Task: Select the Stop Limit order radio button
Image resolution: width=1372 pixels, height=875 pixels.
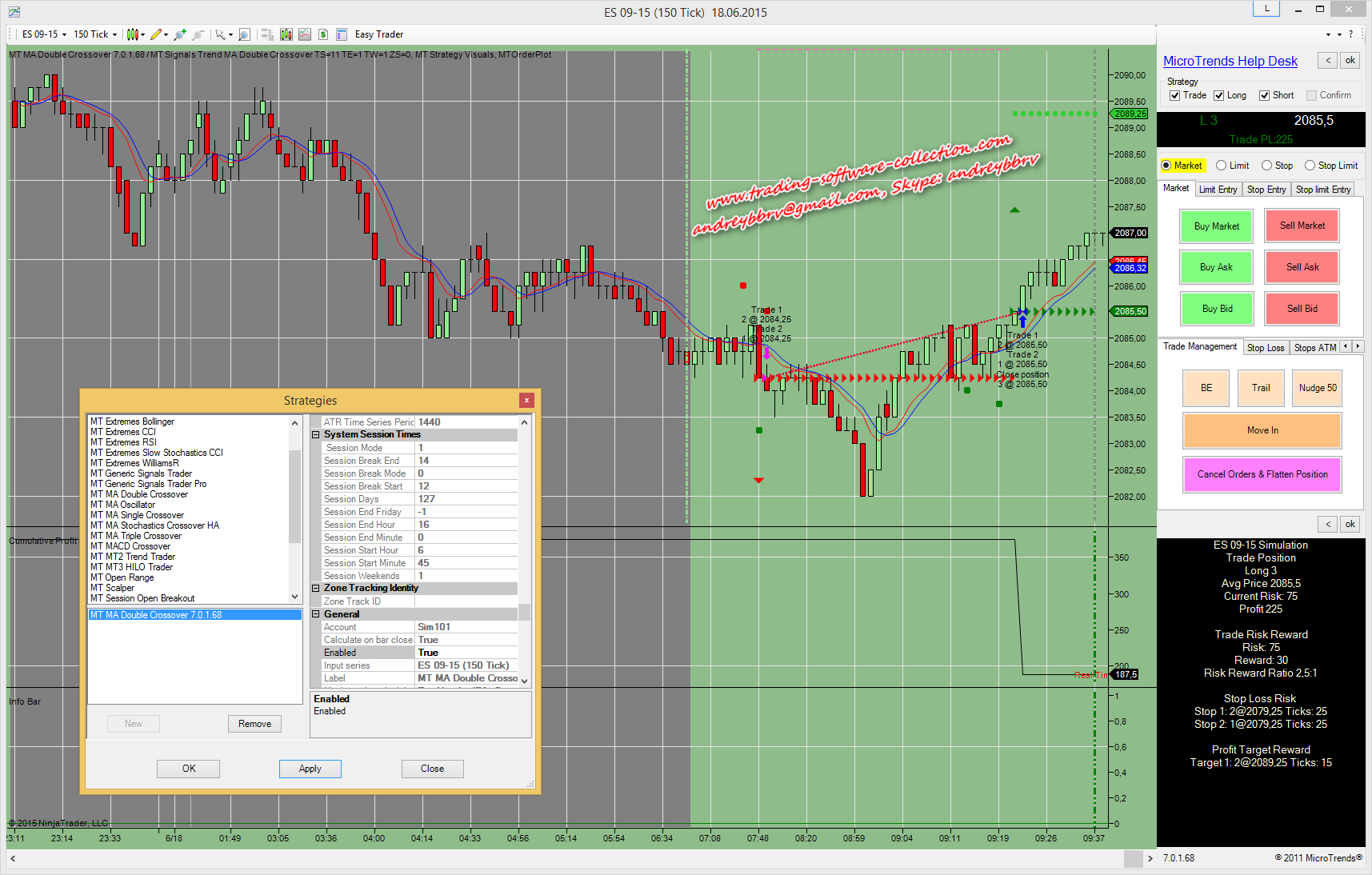Action: pos(1310,166)
